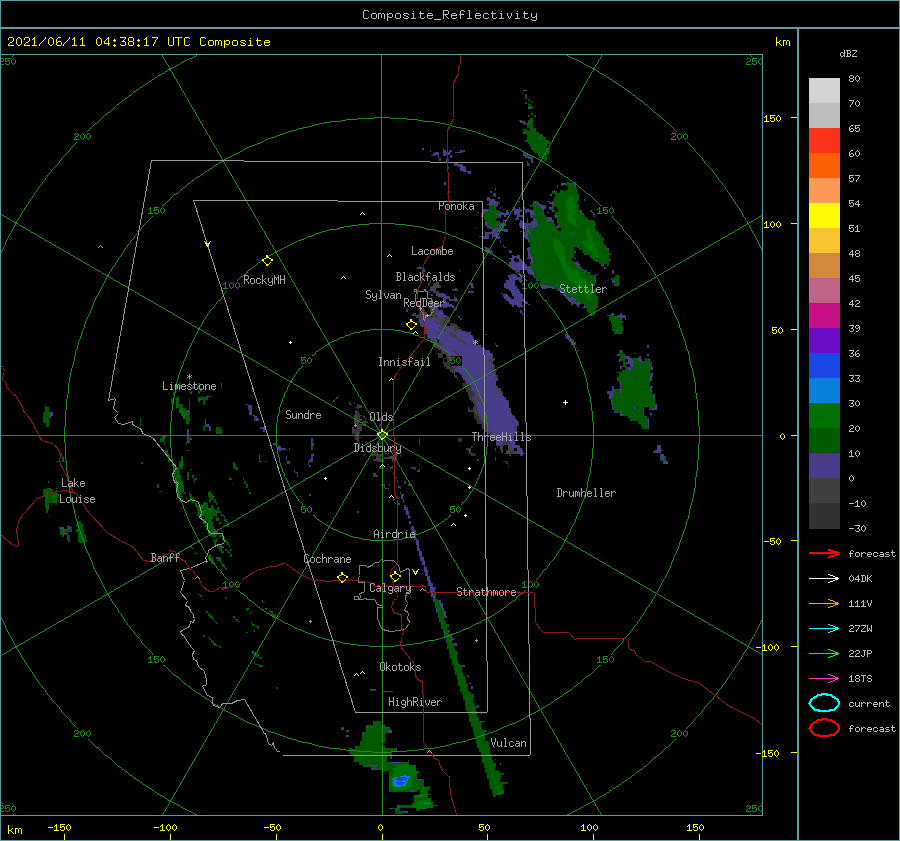Viewport: 900px width, 841px height.
Task: Click the Airdrie label
Action: click(394, 534)
